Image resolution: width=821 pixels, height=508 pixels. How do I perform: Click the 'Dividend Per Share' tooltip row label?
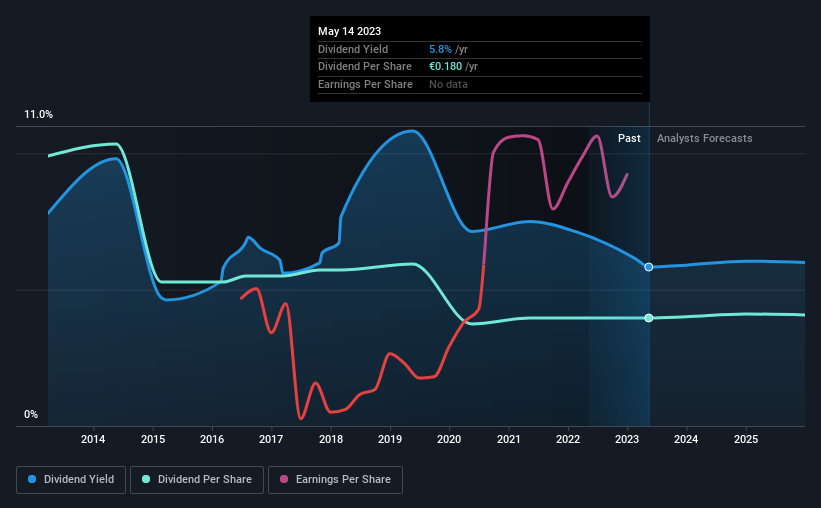click(364, 67)
